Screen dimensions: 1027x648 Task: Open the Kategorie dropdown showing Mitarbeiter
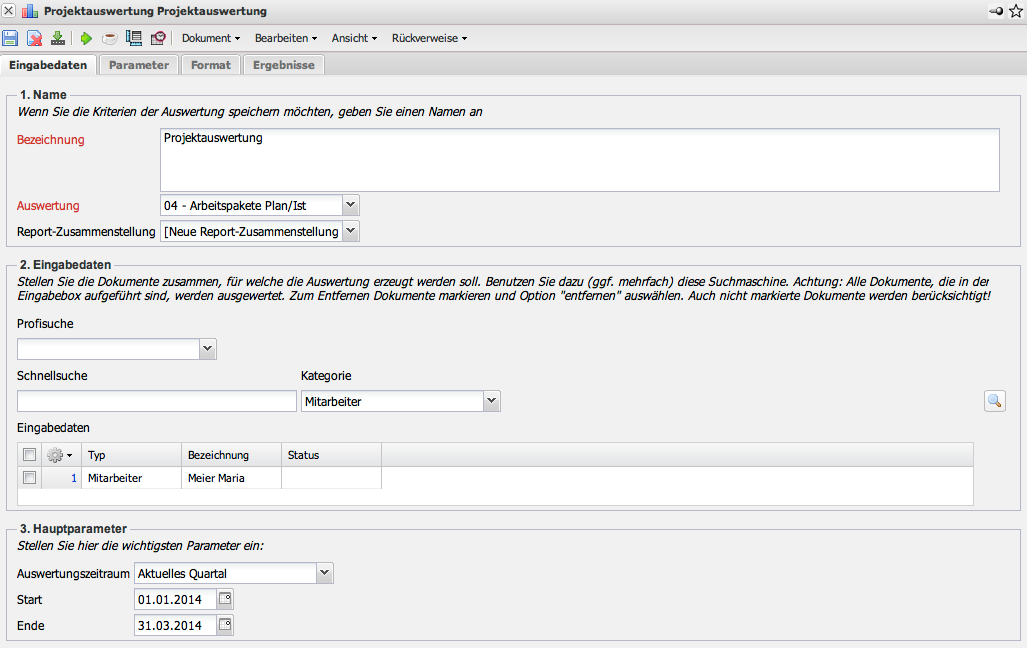[x=491, y=401]
